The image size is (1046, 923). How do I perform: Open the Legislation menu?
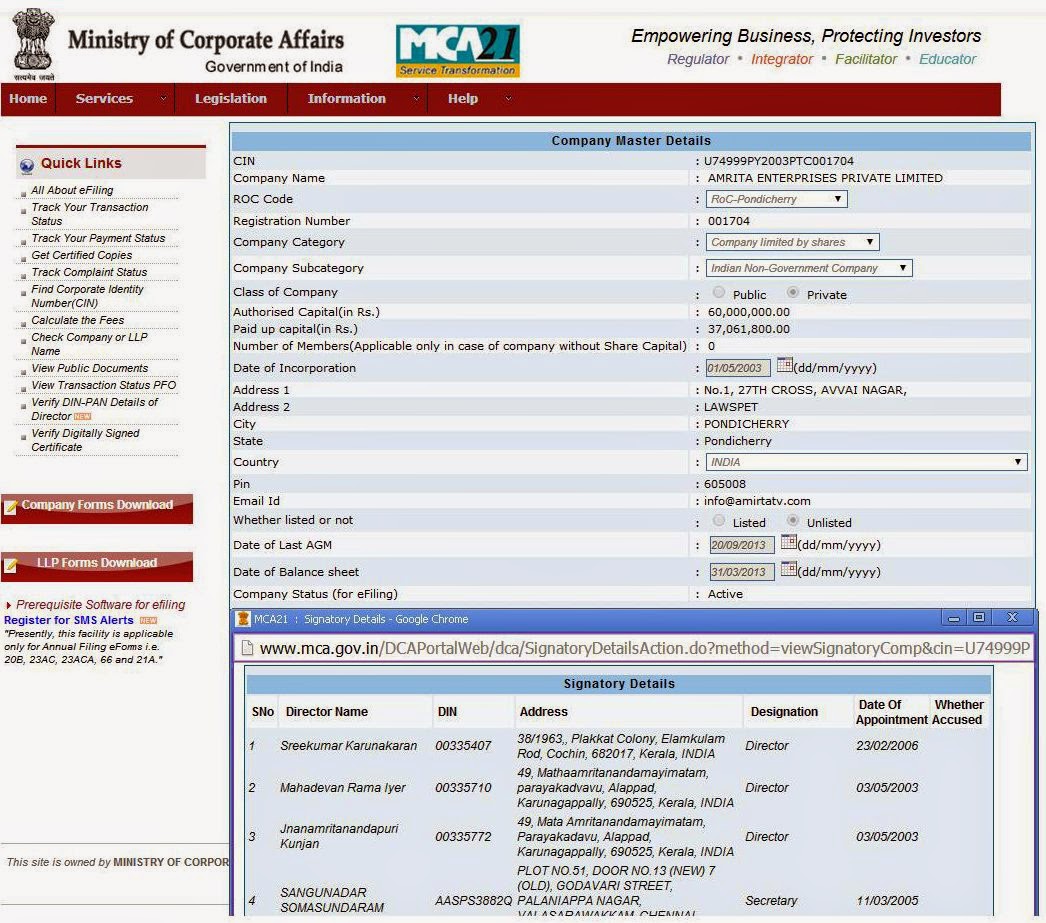tap(231, 99)
